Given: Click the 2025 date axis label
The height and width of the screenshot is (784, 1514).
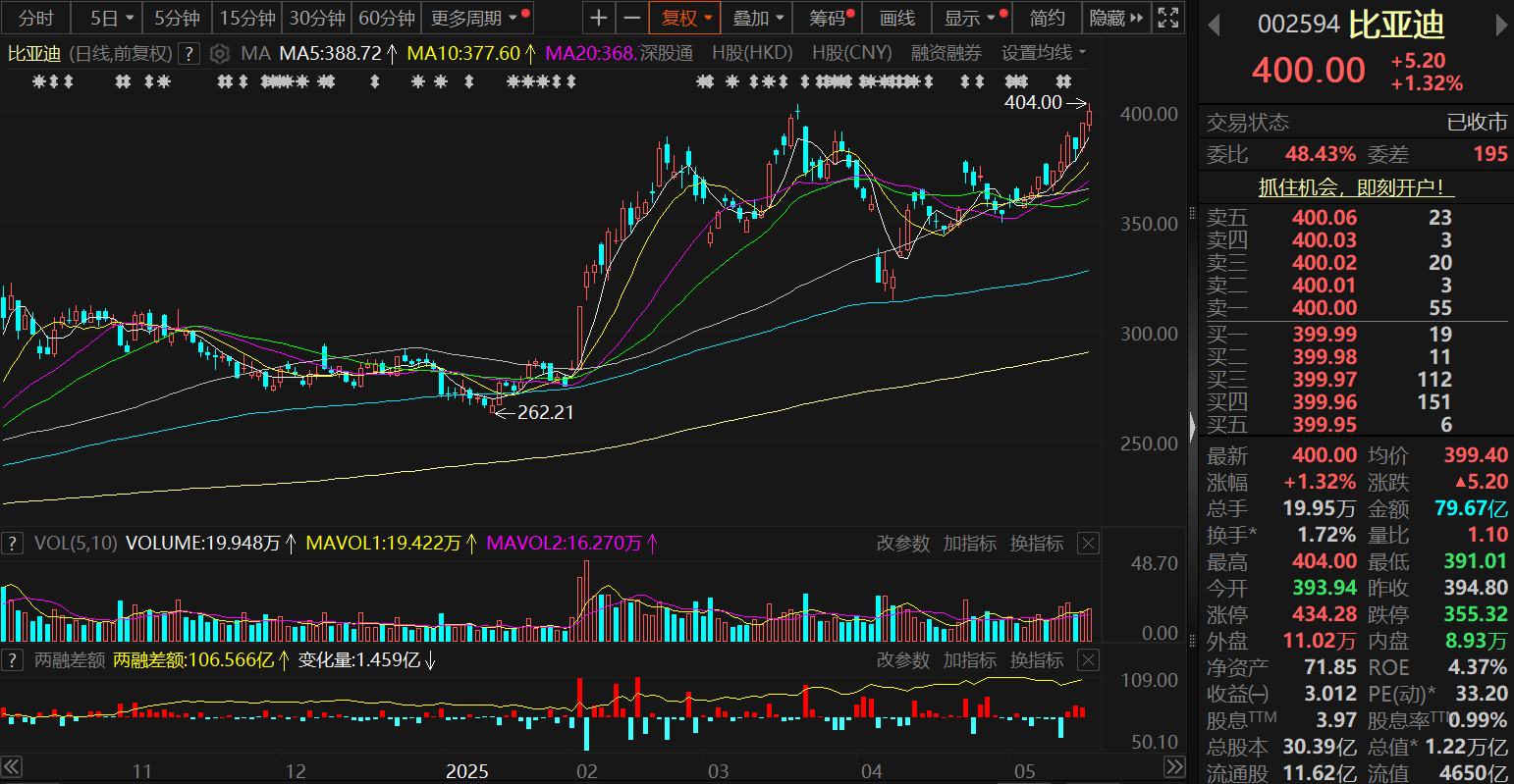Looking at the screenshot, I should click(466, 771).
